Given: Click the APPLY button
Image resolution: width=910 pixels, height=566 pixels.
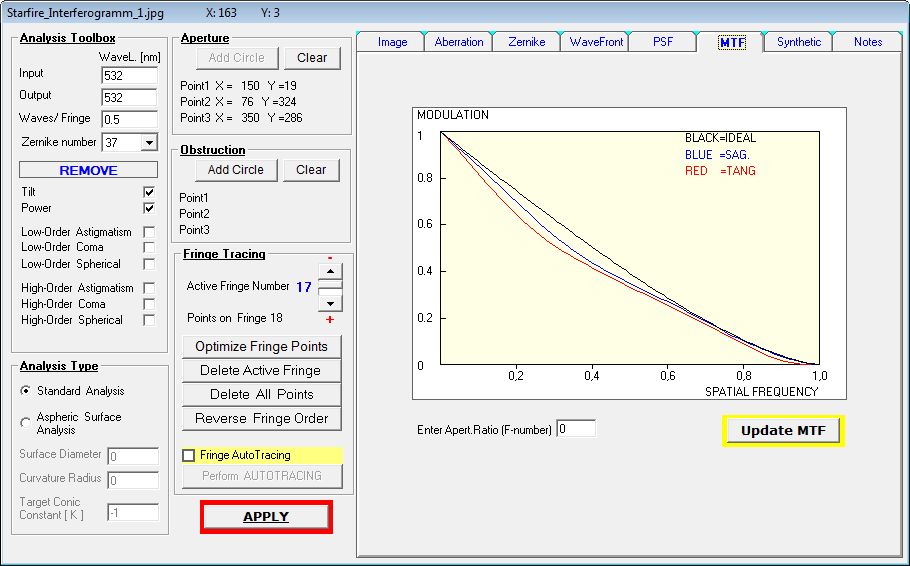Looking at the screenshot, I should pos(266,517).
